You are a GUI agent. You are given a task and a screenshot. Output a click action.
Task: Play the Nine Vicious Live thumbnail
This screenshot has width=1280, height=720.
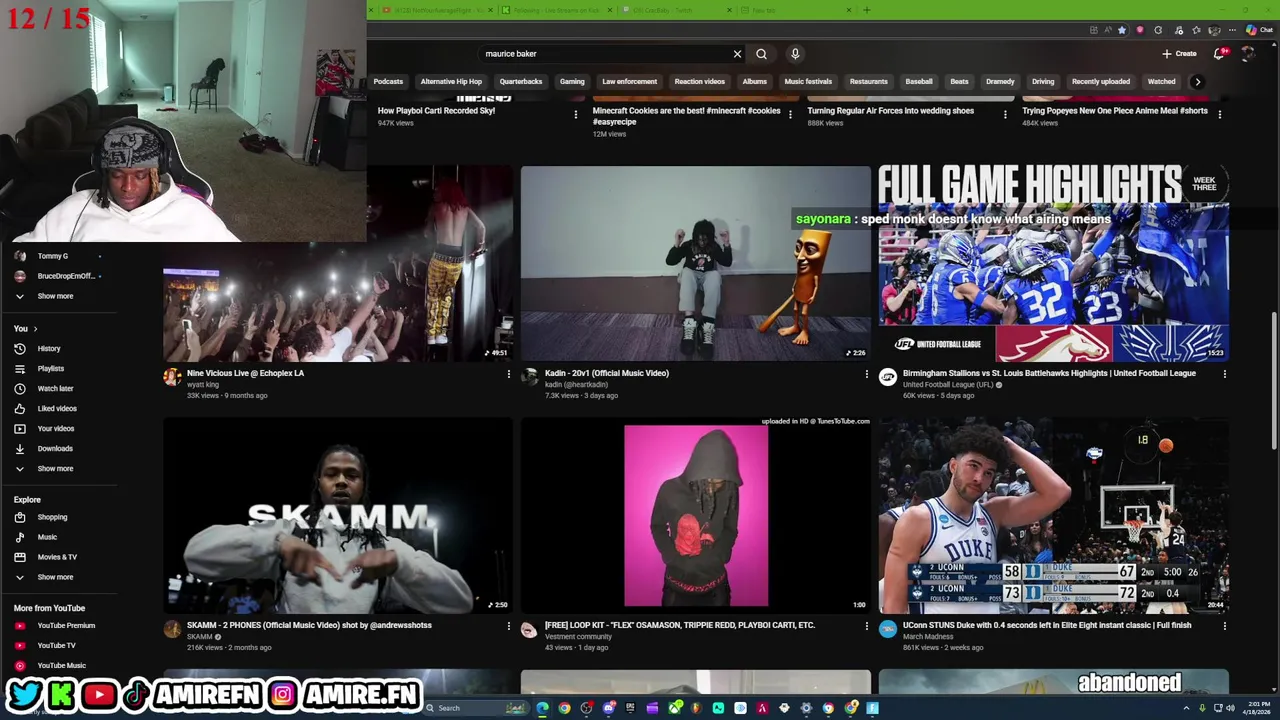[338, 263]
